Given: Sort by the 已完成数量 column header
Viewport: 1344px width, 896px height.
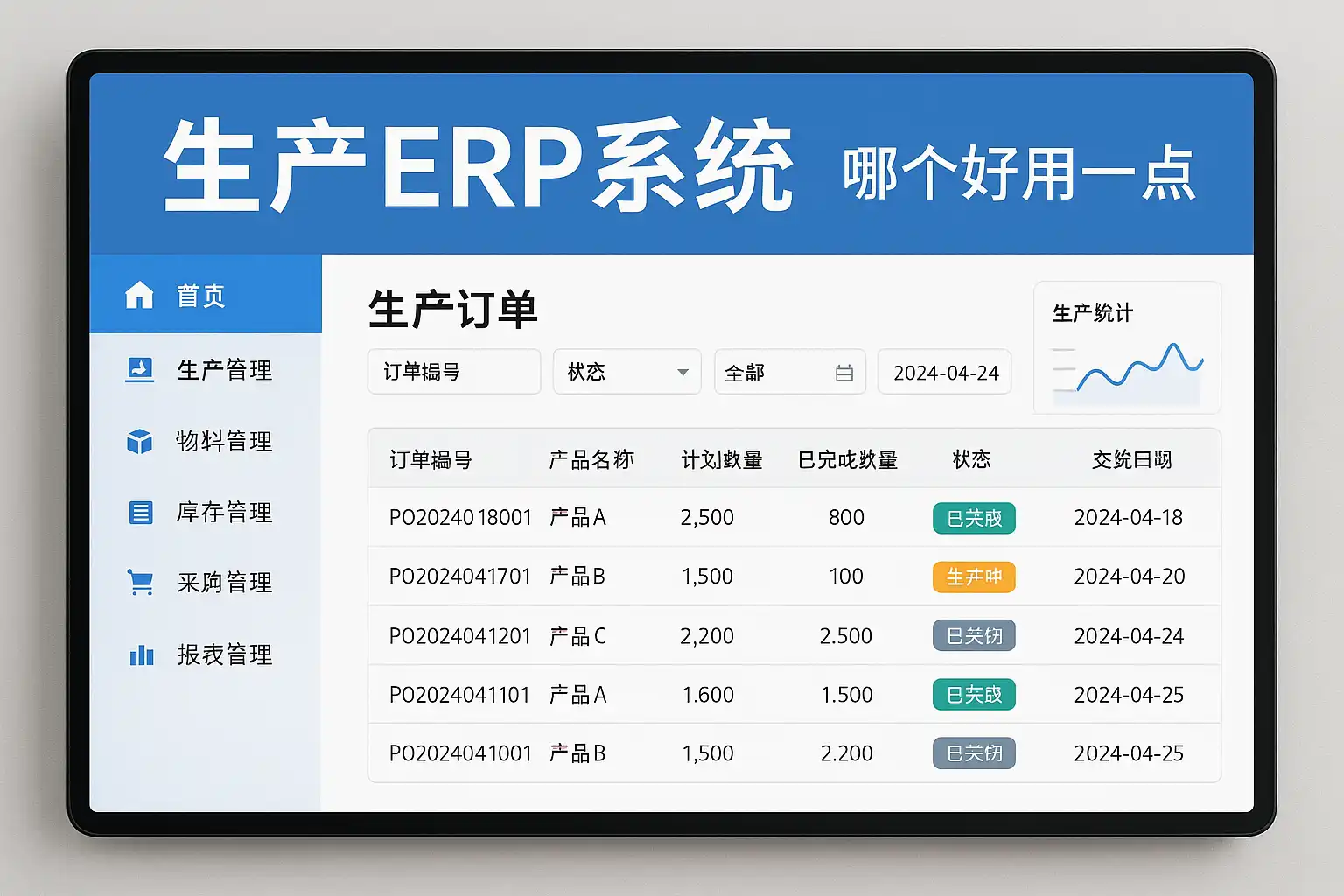Looking at the screenshot, I should pos(848,459).
